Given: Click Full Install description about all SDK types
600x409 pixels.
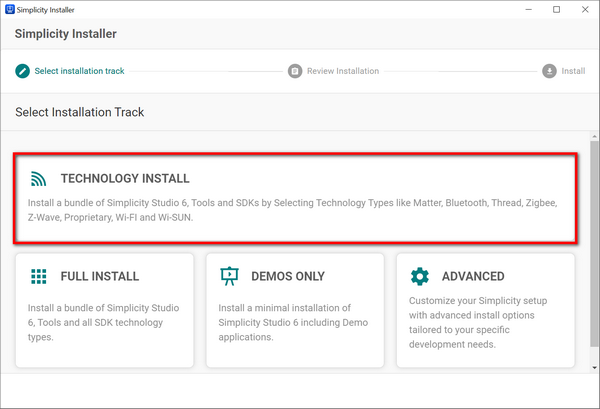Looking at the screenshot, I should (x=103, y=323).
